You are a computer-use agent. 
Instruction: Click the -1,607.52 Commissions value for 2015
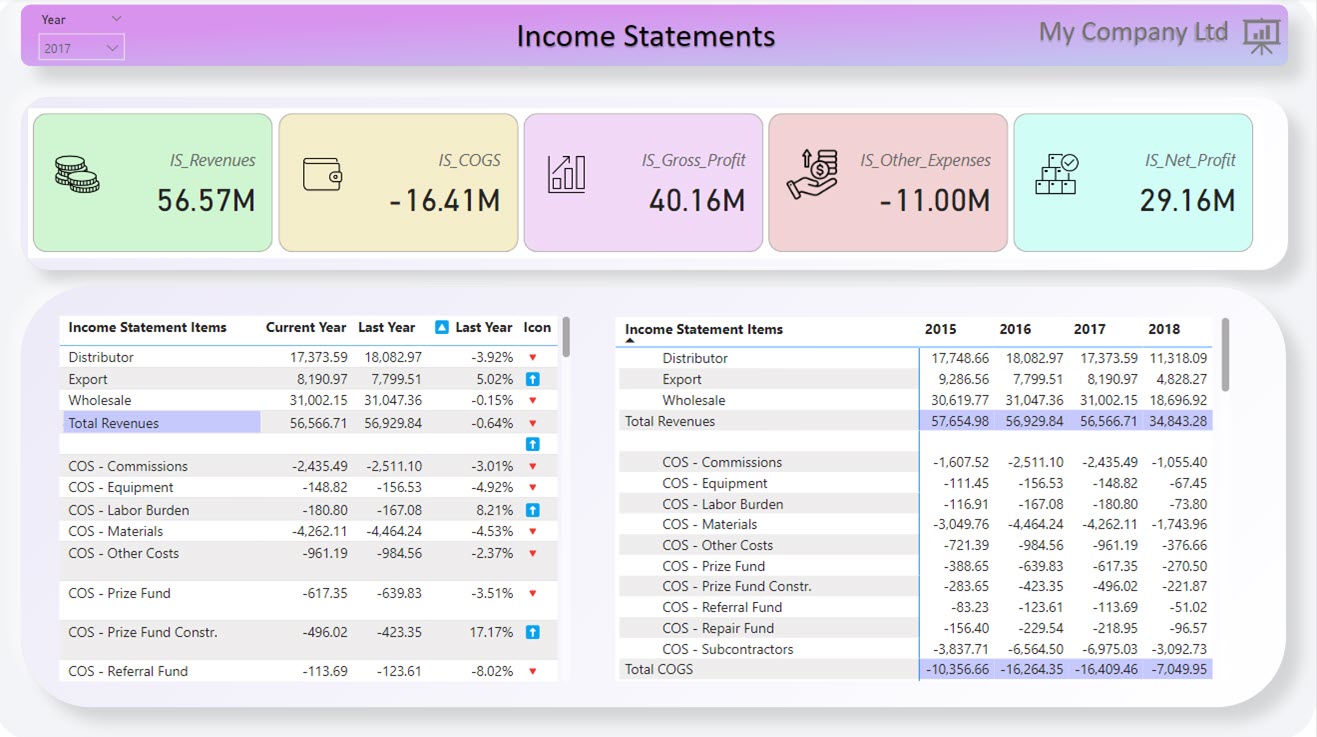coord(961,462)
